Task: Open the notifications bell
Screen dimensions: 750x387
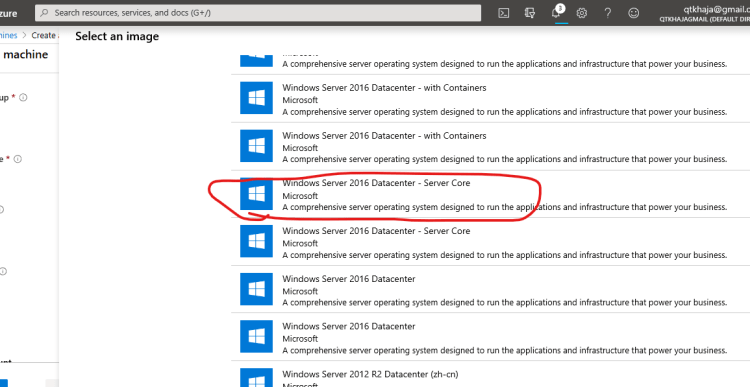Action: (556, 13)
